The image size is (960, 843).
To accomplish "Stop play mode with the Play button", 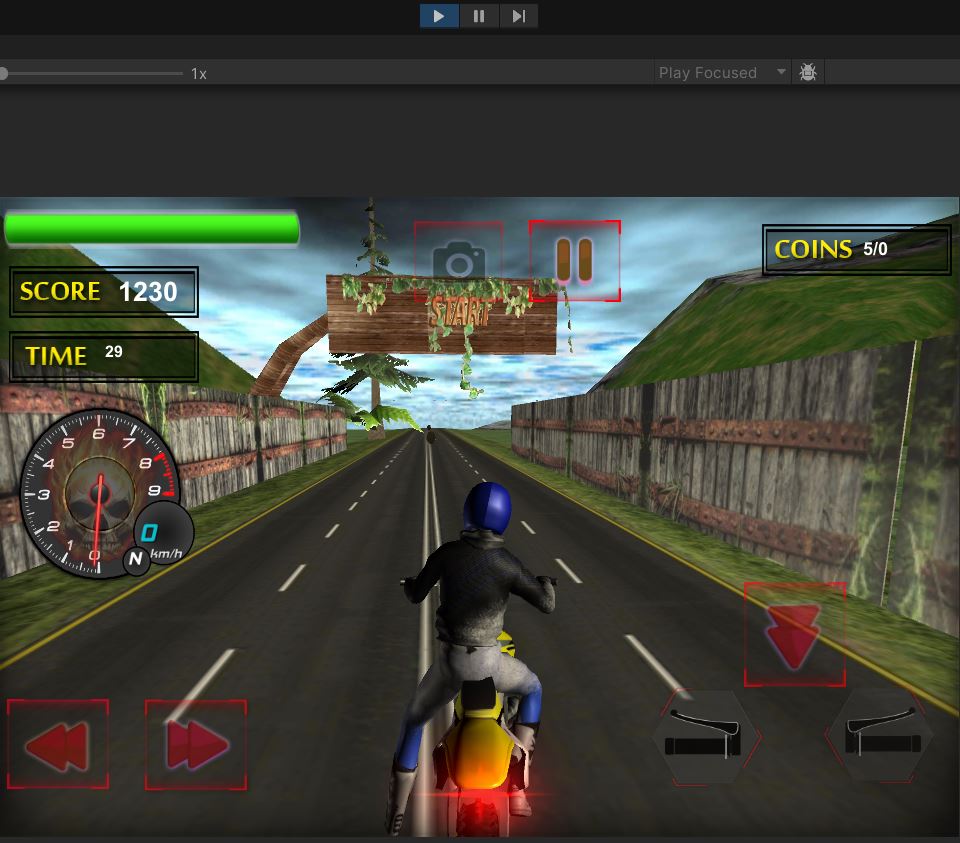I will pyautogui.click(x=439, y=16).
